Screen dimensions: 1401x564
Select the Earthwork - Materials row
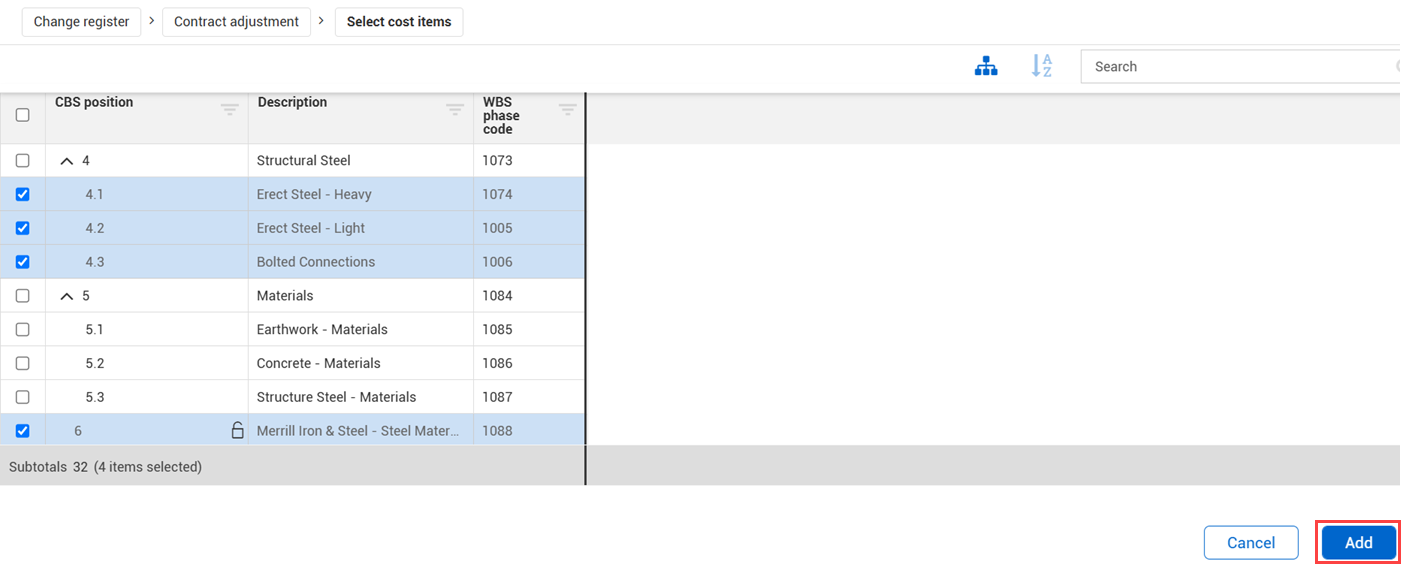point(322,330)
